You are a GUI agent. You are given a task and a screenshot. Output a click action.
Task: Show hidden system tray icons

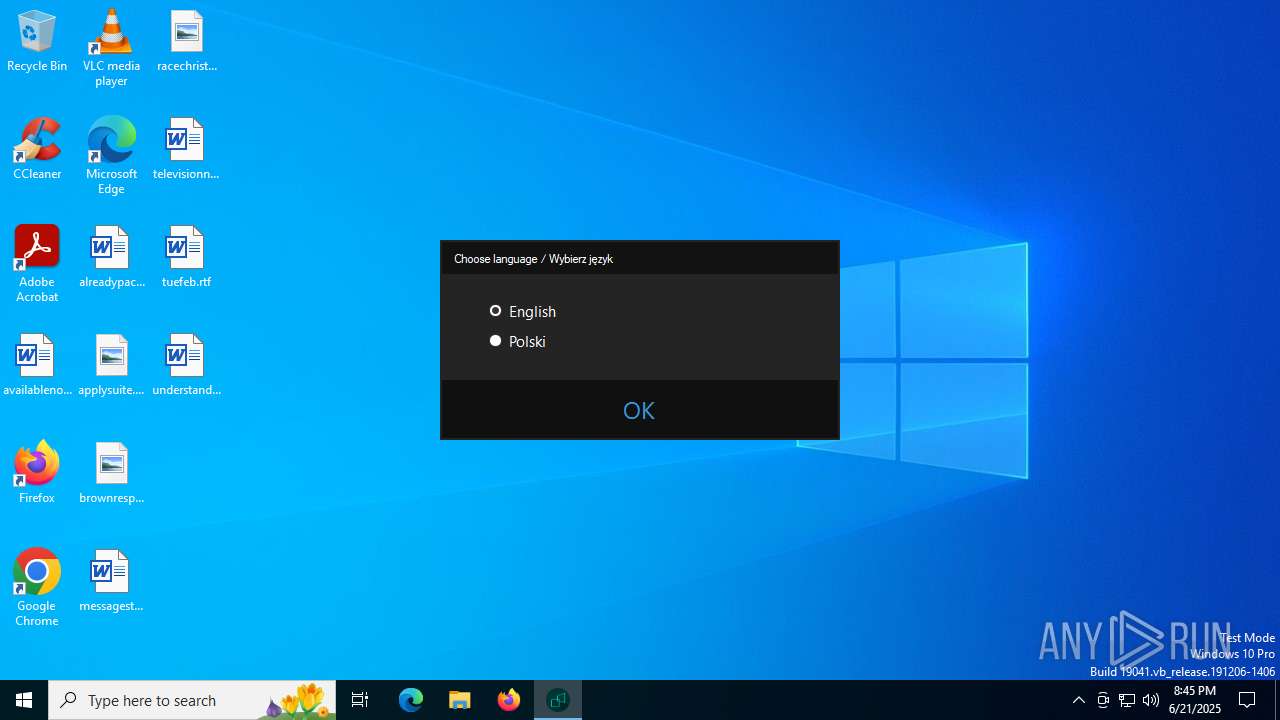[x=1079, y=700]
